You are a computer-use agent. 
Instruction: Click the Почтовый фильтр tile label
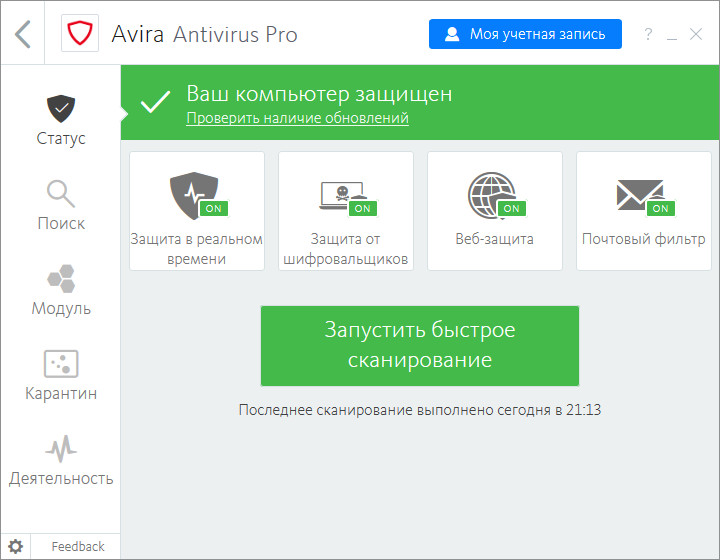click(x=643, y=239)
